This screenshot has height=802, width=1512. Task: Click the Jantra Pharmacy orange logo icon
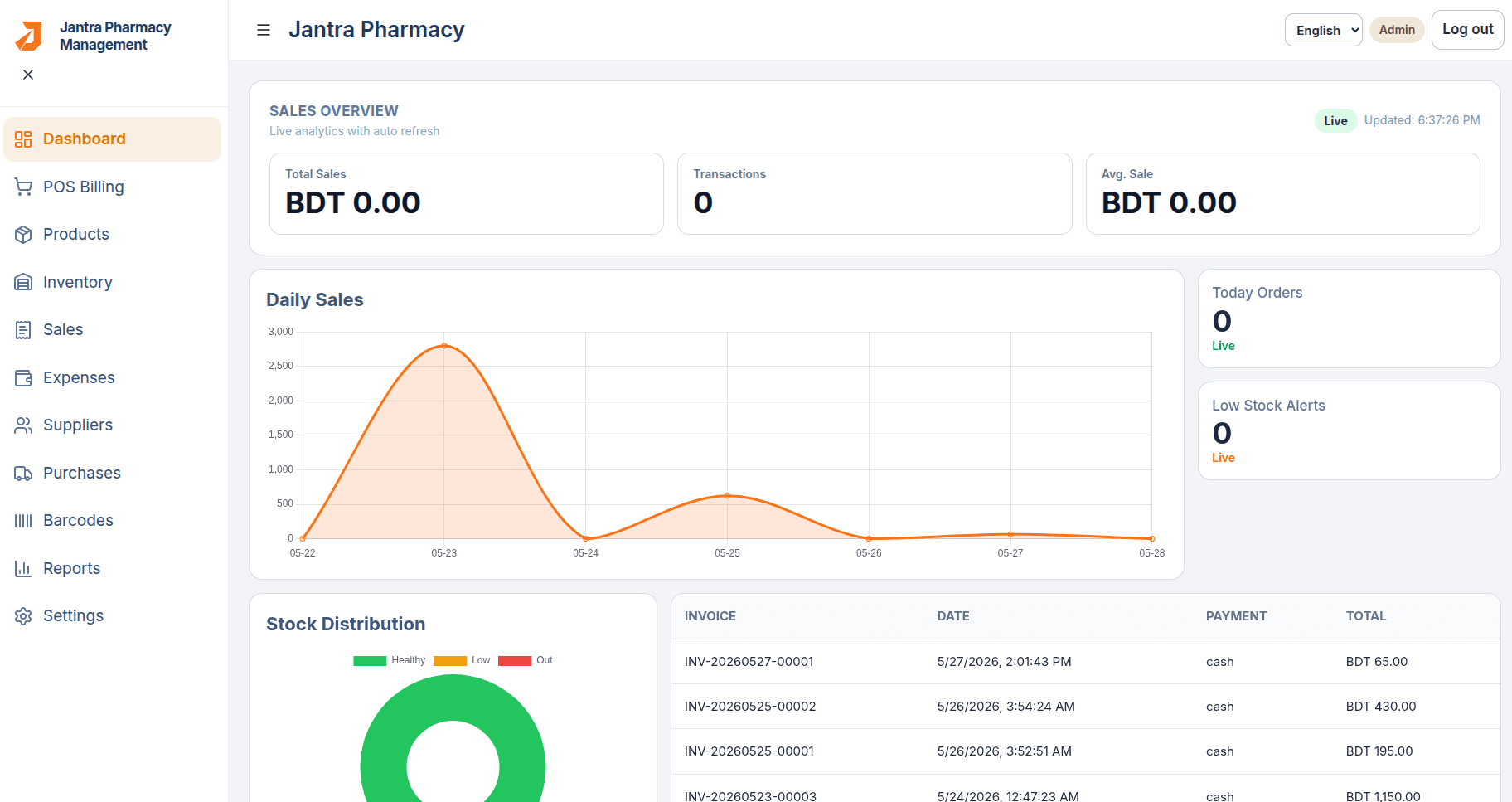(x=29, y=36)
